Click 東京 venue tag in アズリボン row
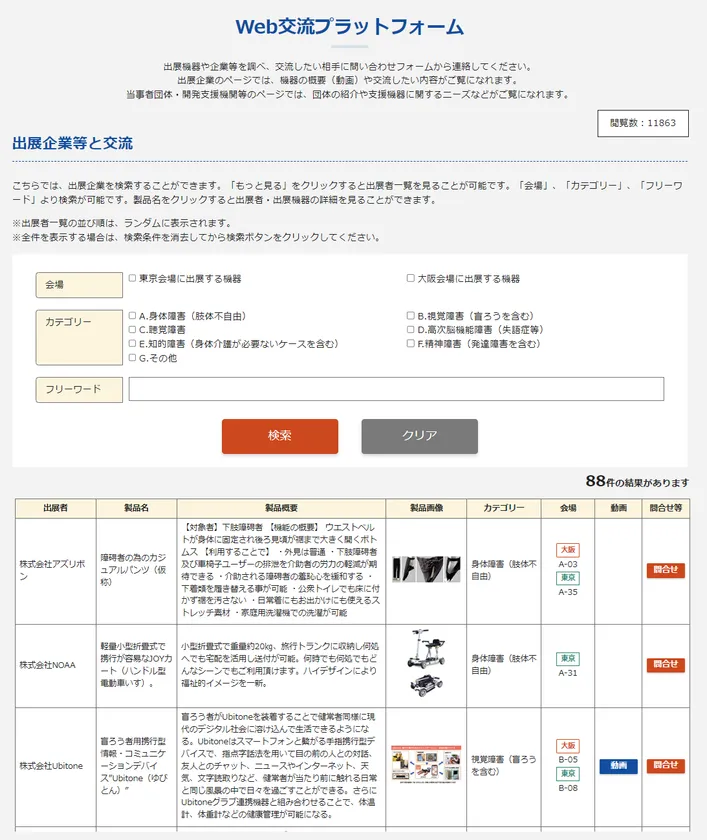Image resolution: width=707 pixels, height=840 pixels. (568, 578)
